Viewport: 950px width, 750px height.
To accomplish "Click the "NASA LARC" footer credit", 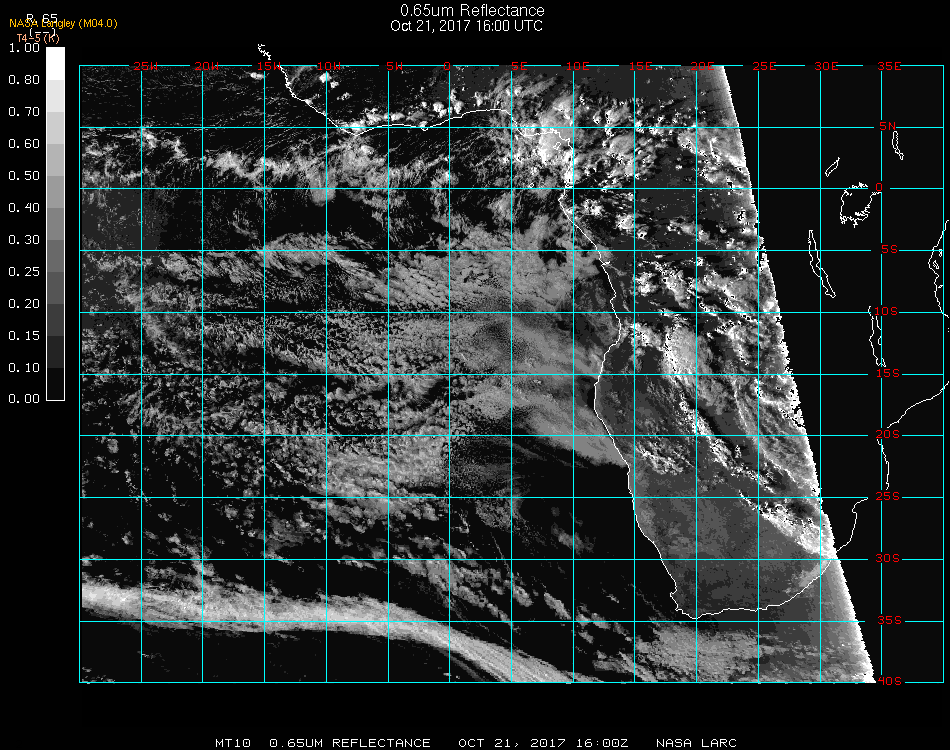I will (696, 743).
